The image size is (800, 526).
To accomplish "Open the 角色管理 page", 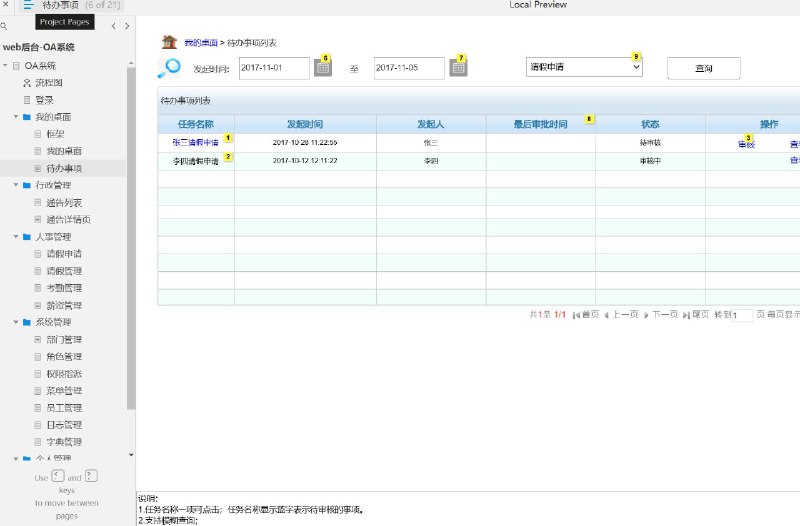I will point(64,357).
